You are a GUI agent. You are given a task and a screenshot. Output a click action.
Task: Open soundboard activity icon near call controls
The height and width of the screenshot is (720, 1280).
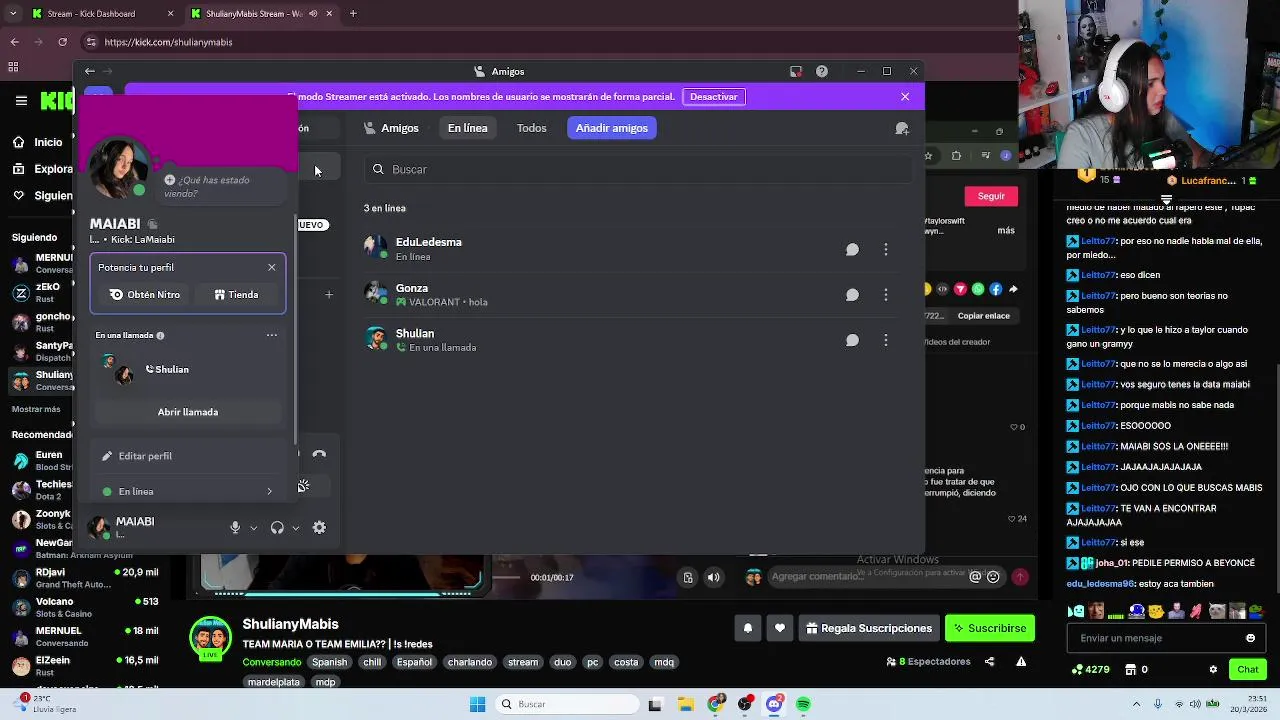[x=303, y=486]
